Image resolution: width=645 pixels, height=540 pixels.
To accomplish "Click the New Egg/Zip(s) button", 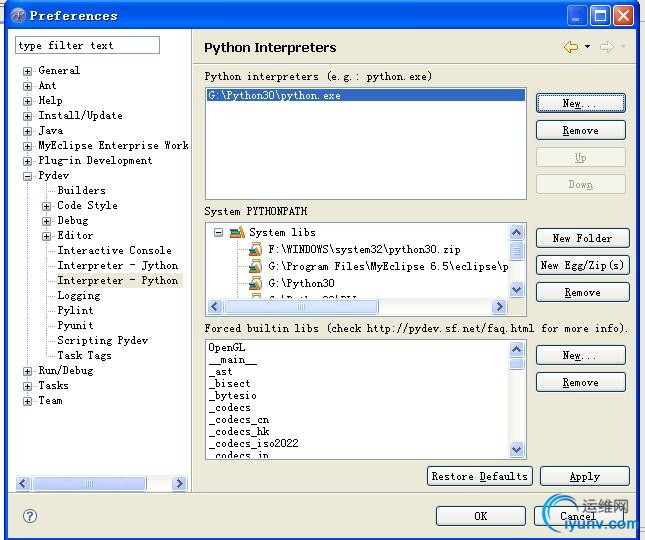I will coord(581,265).
